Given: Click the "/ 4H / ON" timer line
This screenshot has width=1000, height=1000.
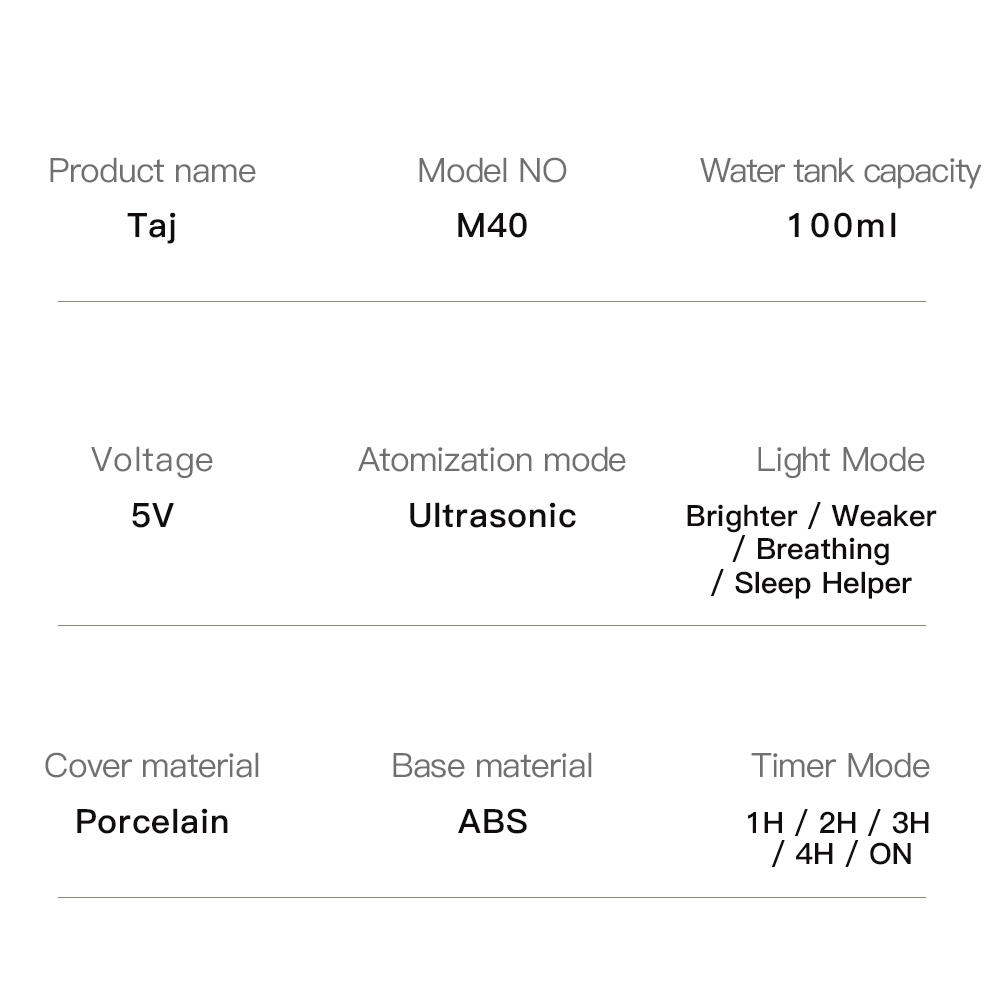Looking at the screenshot, I should tap(842, 854).
